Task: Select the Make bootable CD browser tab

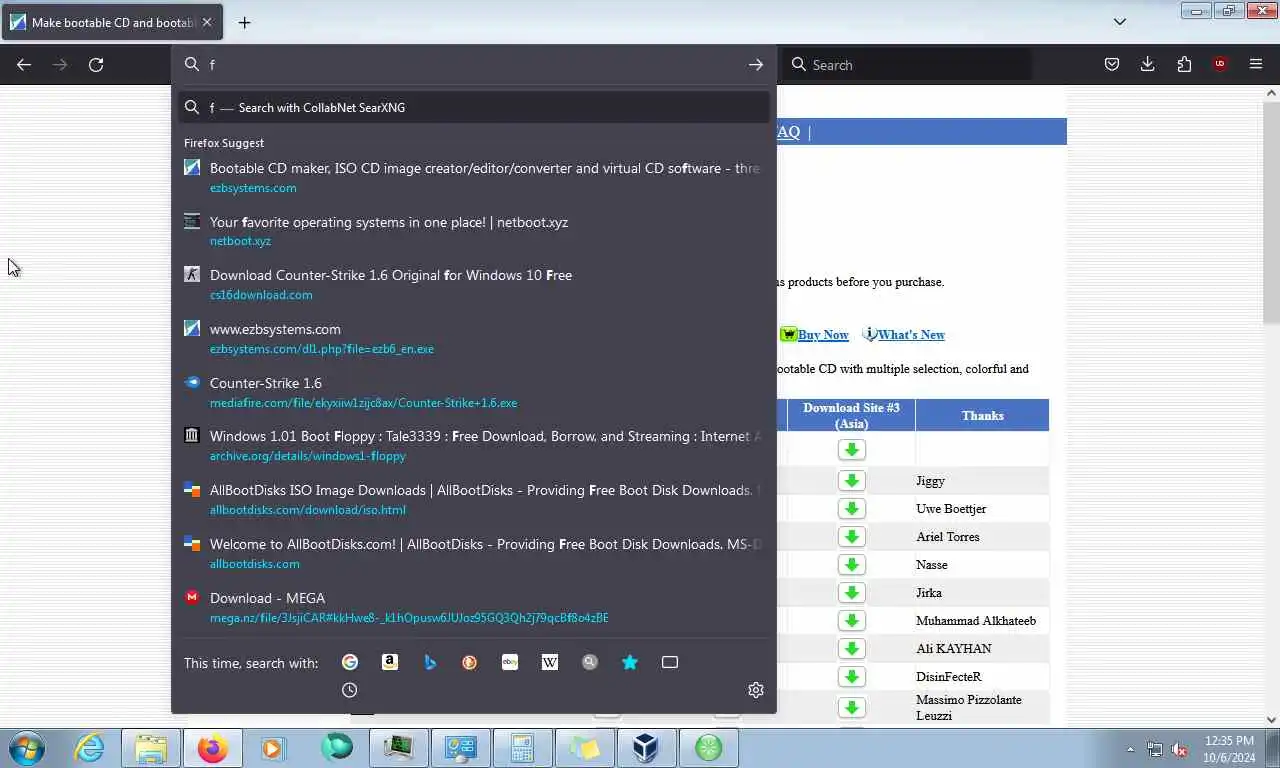Action: coord(112,22)
